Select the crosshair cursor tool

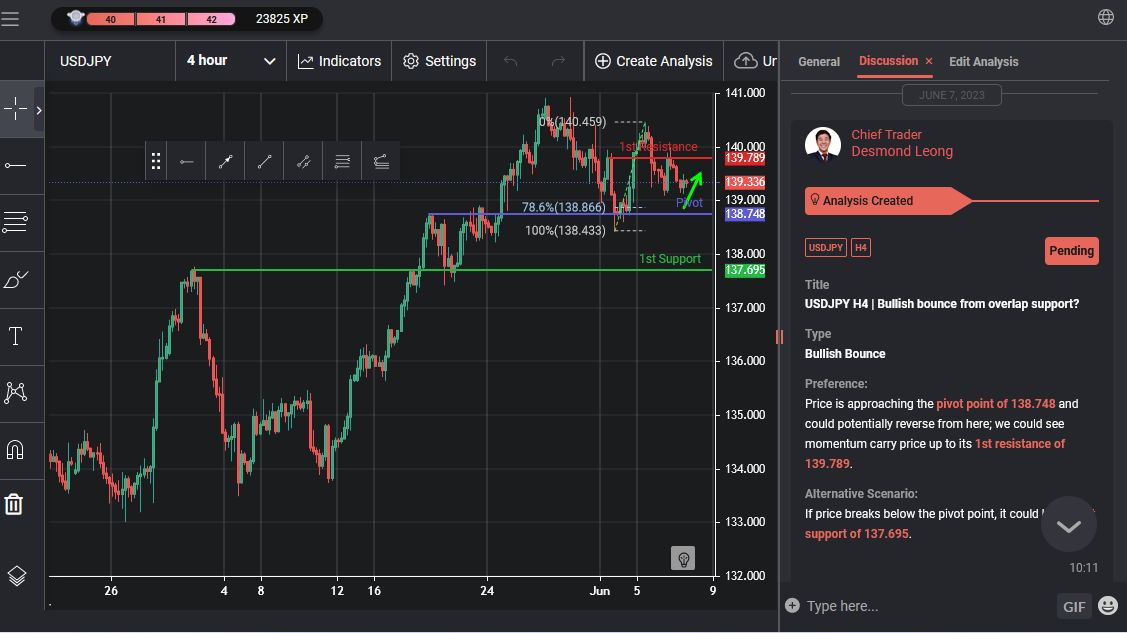[15, 109]
